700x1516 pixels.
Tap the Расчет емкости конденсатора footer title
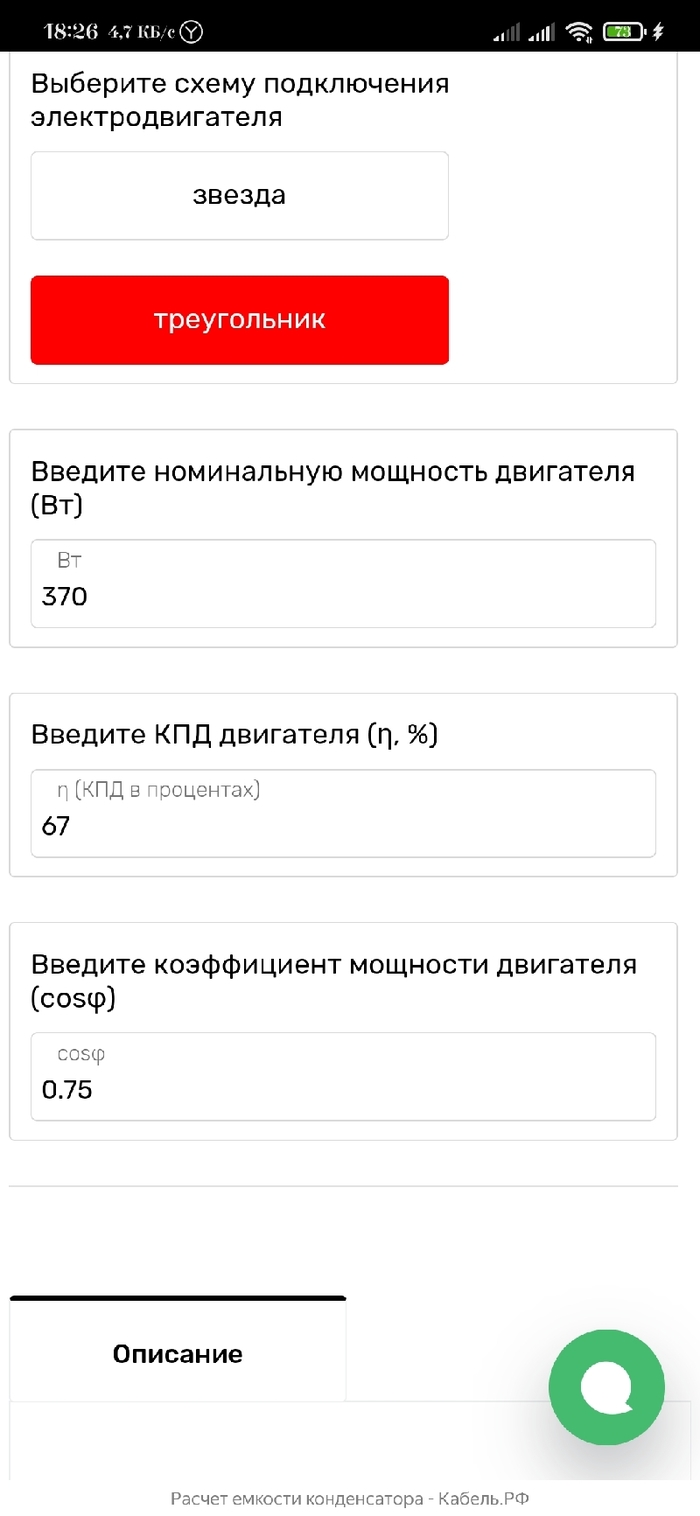tap(349, 1498)
